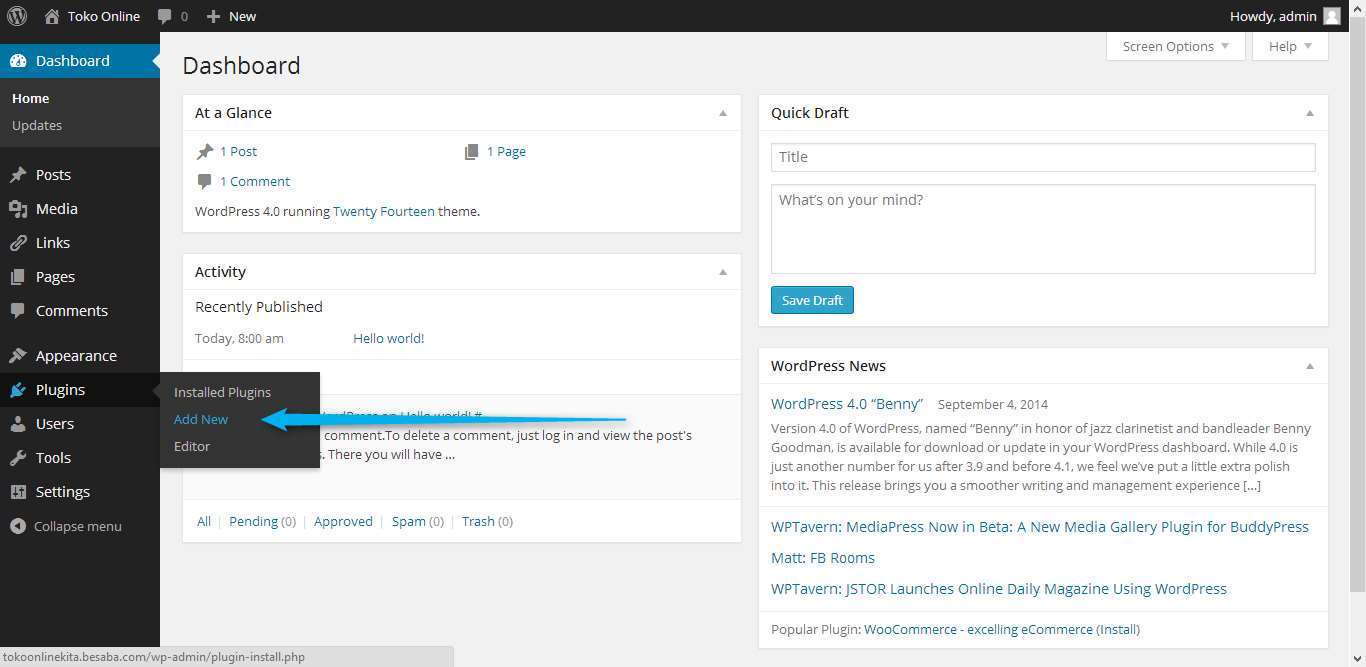Choose Editor from Plugins submenu

point(192,446)
